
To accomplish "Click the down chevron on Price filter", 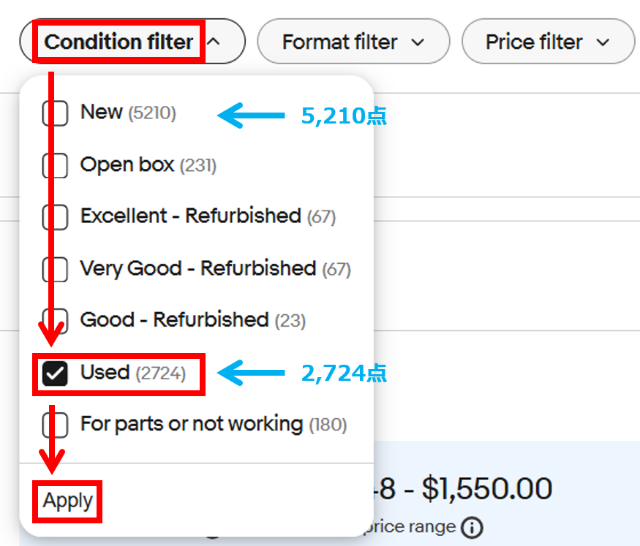I will [x=601, y=43].
